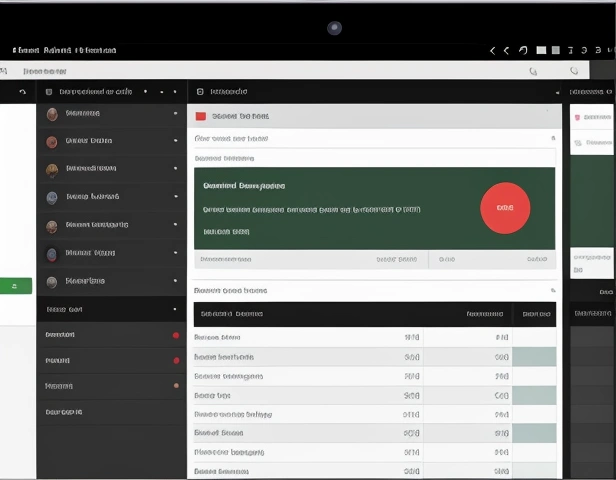616x480 pixels.
Task: Expand the topmost sidebar avatar row's arrow
Action: tap(175, 114)
